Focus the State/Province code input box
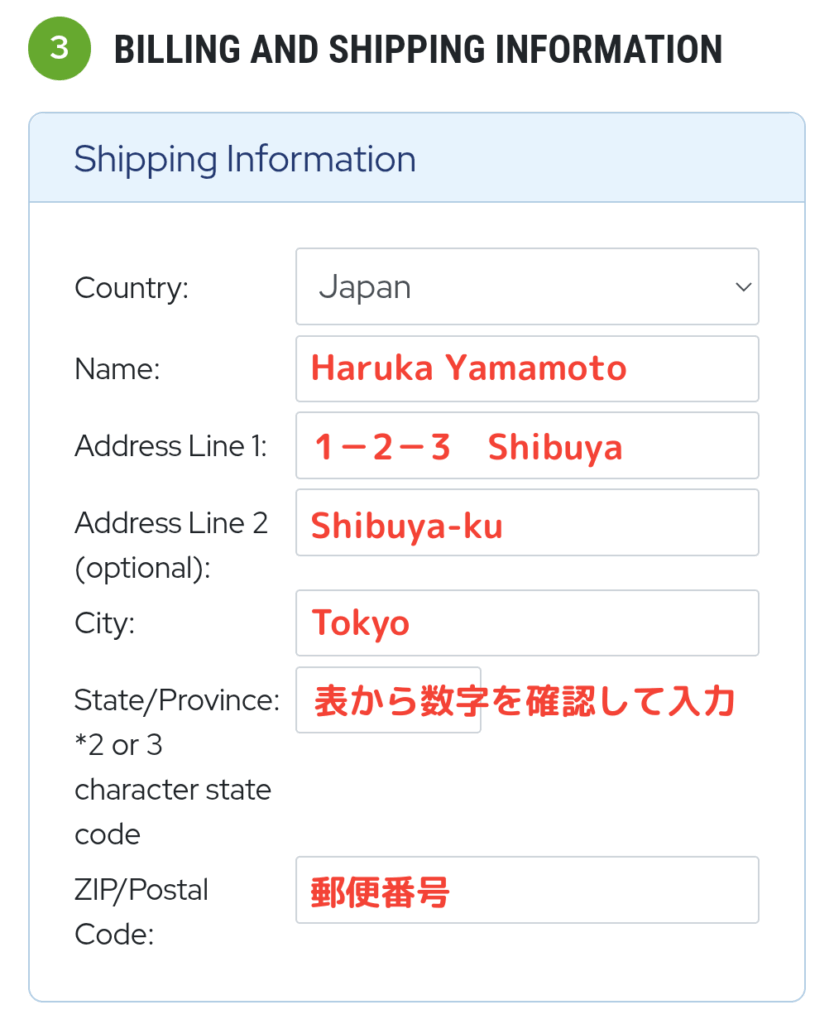Screen dimensions: 834x1024 pos(388,700)
